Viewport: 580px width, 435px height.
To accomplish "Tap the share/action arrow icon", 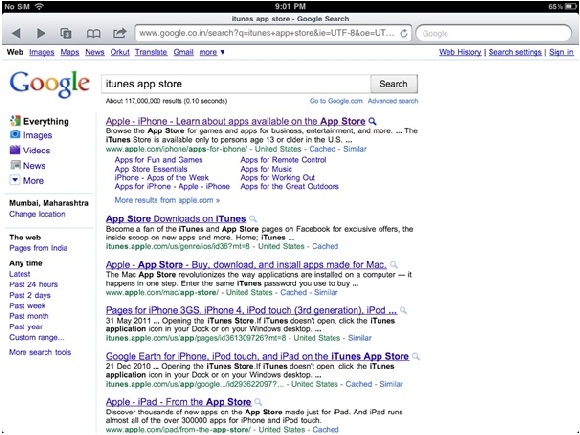I will 119,33.
